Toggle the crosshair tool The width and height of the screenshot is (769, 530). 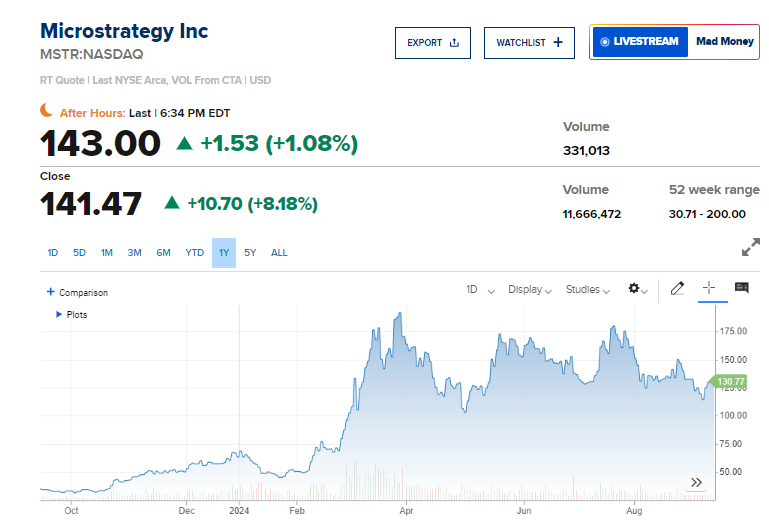pyautogui.click(x=709, y=288)
